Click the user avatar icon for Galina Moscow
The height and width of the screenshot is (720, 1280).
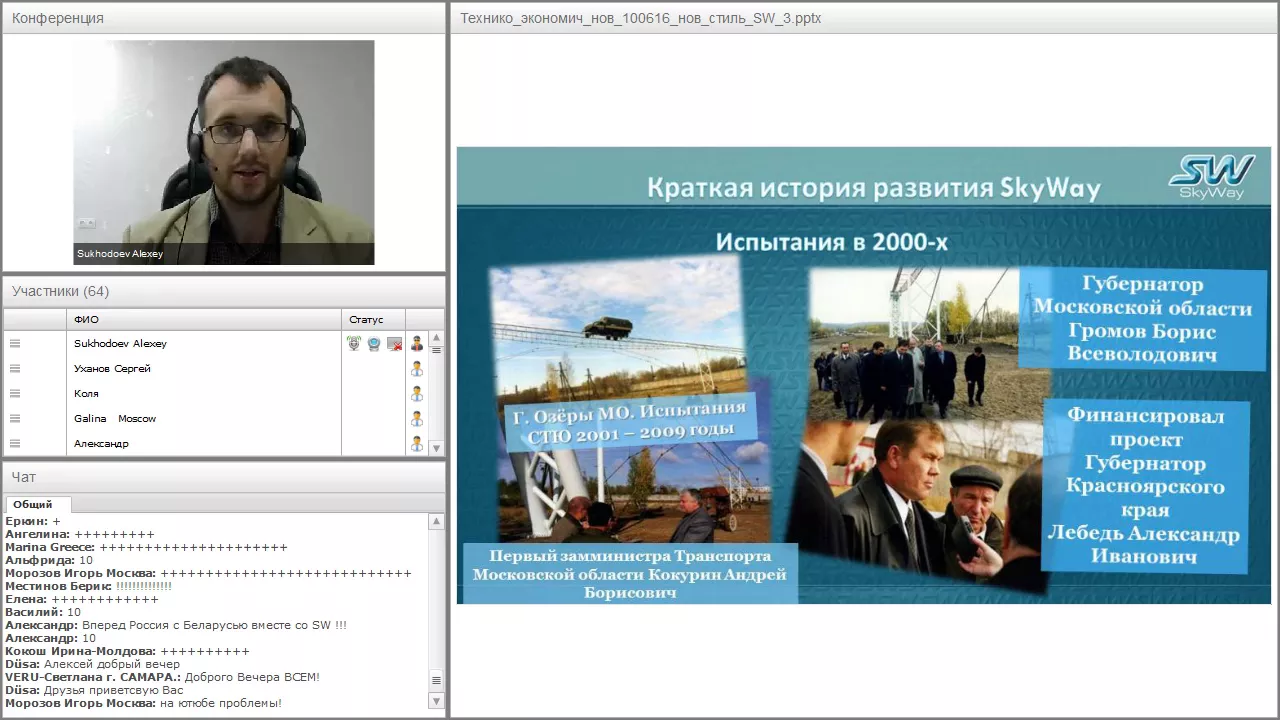pos(417,419)
